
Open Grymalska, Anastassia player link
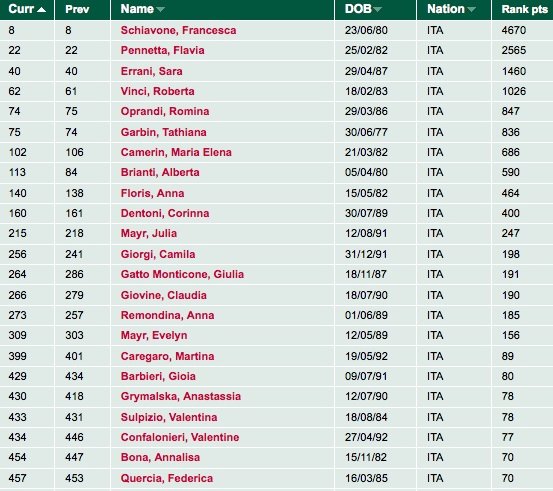pyautogui.click(x=181, y=396)
